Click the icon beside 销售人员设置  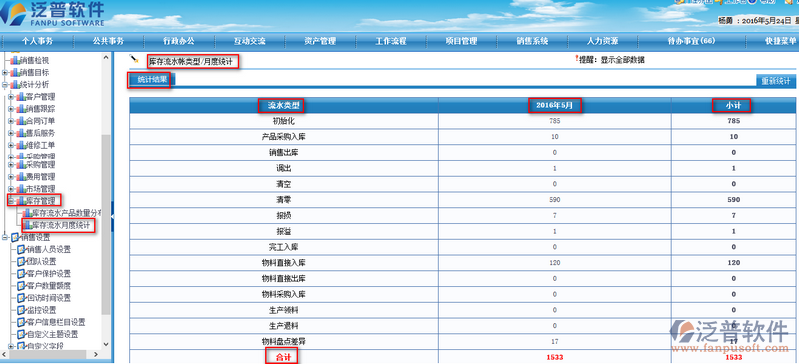click(21, 249)
